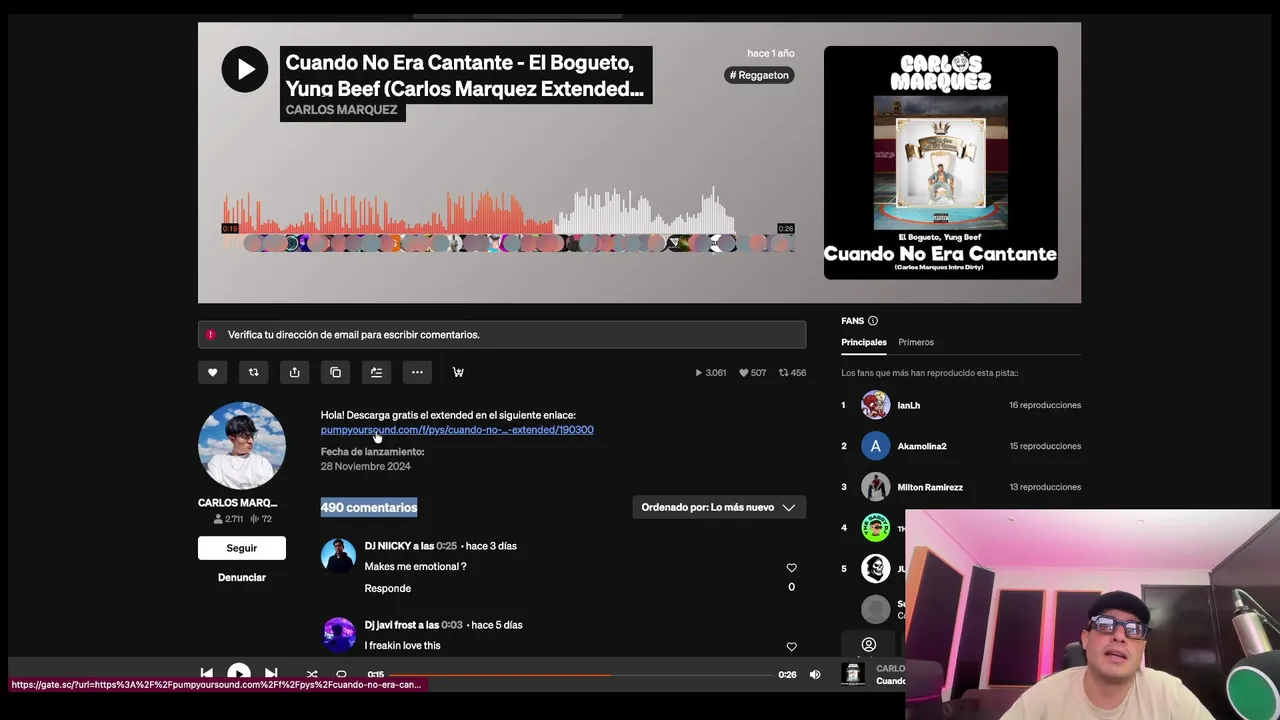Toggle repeat in the bottom player
1280x720 pixels.
point(341,675)
